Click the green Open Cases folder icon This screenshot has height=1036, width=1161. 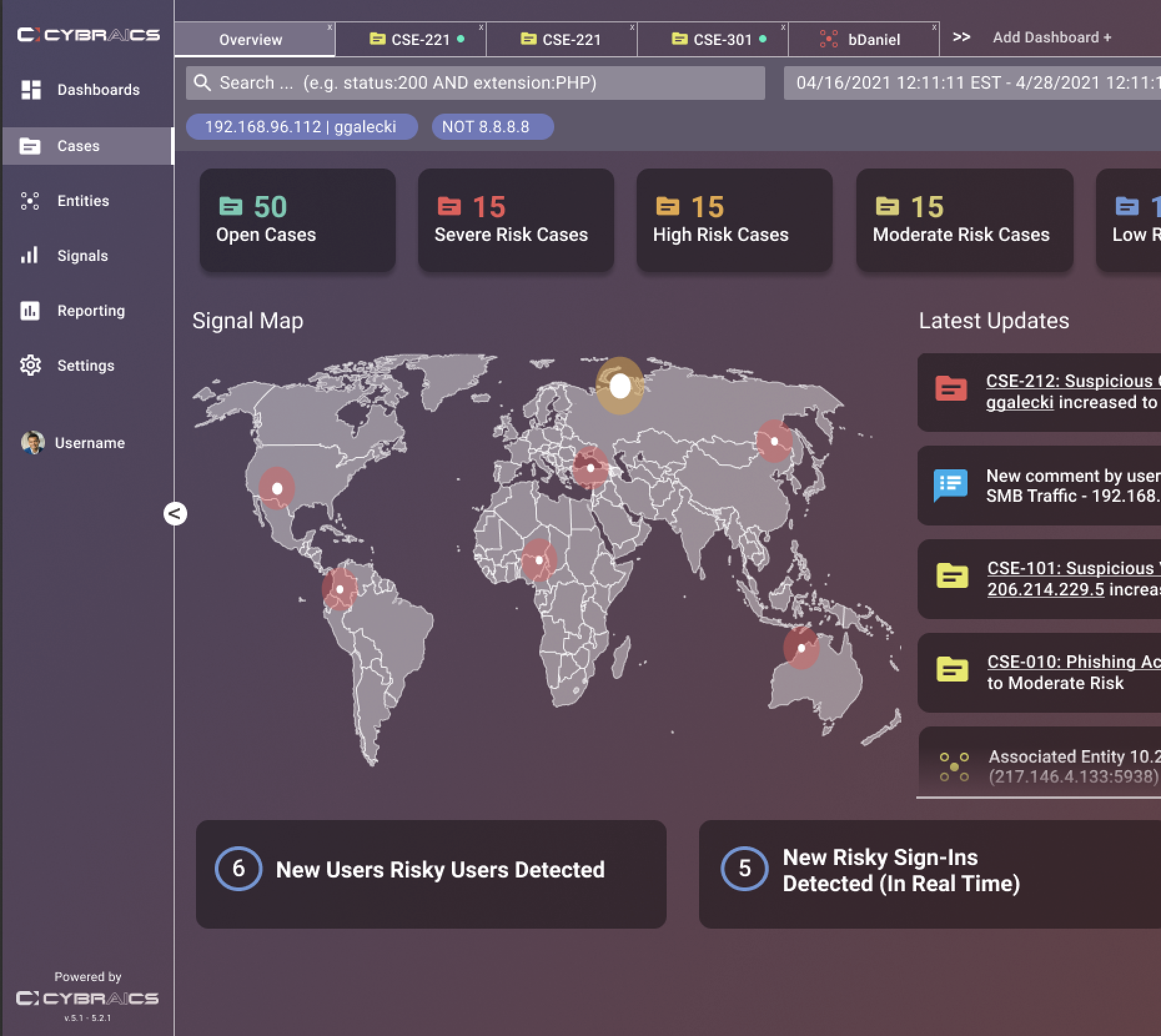click(230, 206)
